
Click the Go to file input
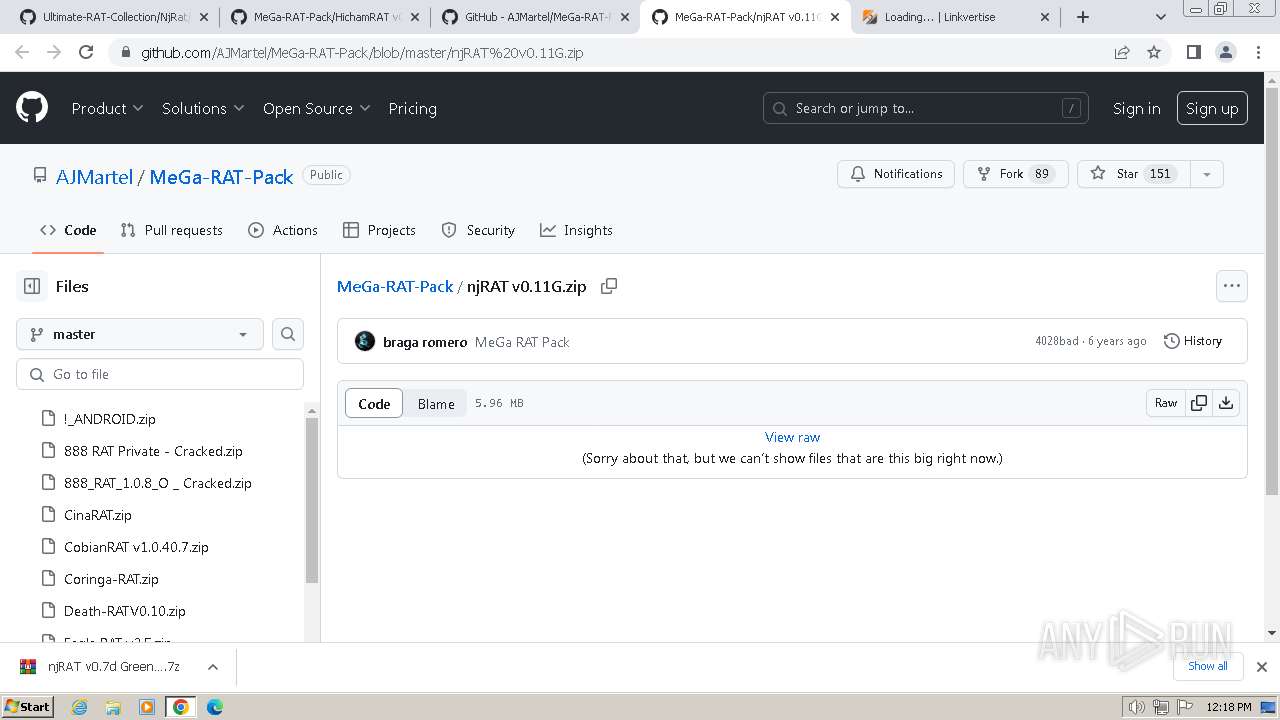pyautogui.click(x=160, y=374)
